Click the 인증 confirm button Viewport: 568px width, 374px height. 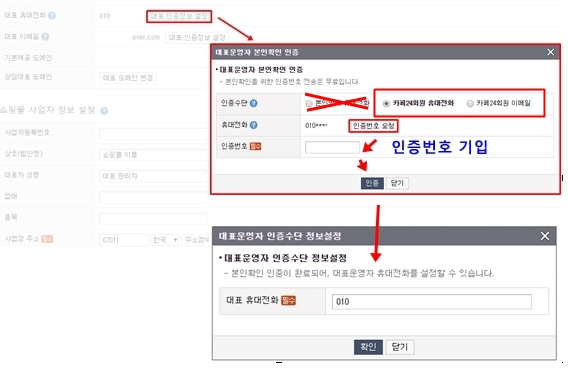(x=372, y=183)
